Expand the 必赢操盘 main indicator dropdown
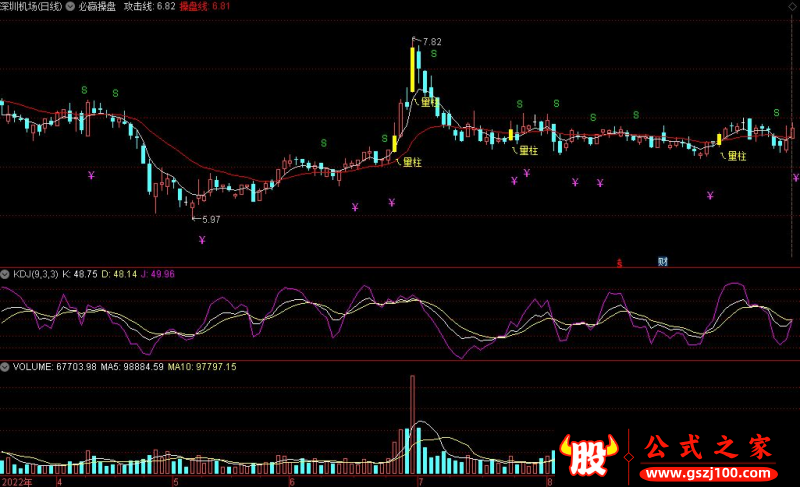800x487 pixels. point(70,6)
